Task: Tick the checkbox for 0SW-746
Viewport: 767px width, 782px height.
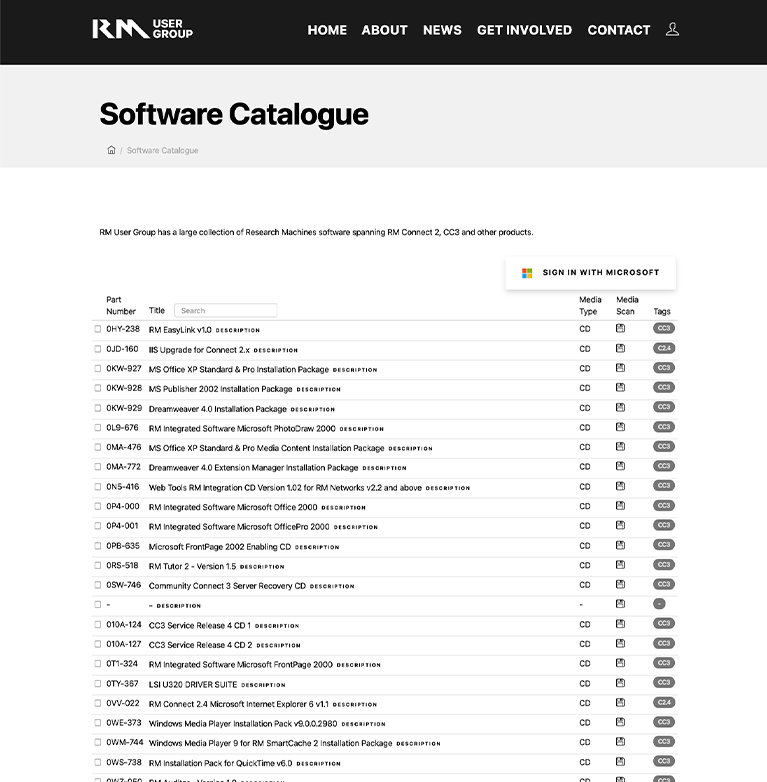Action: 98,585
